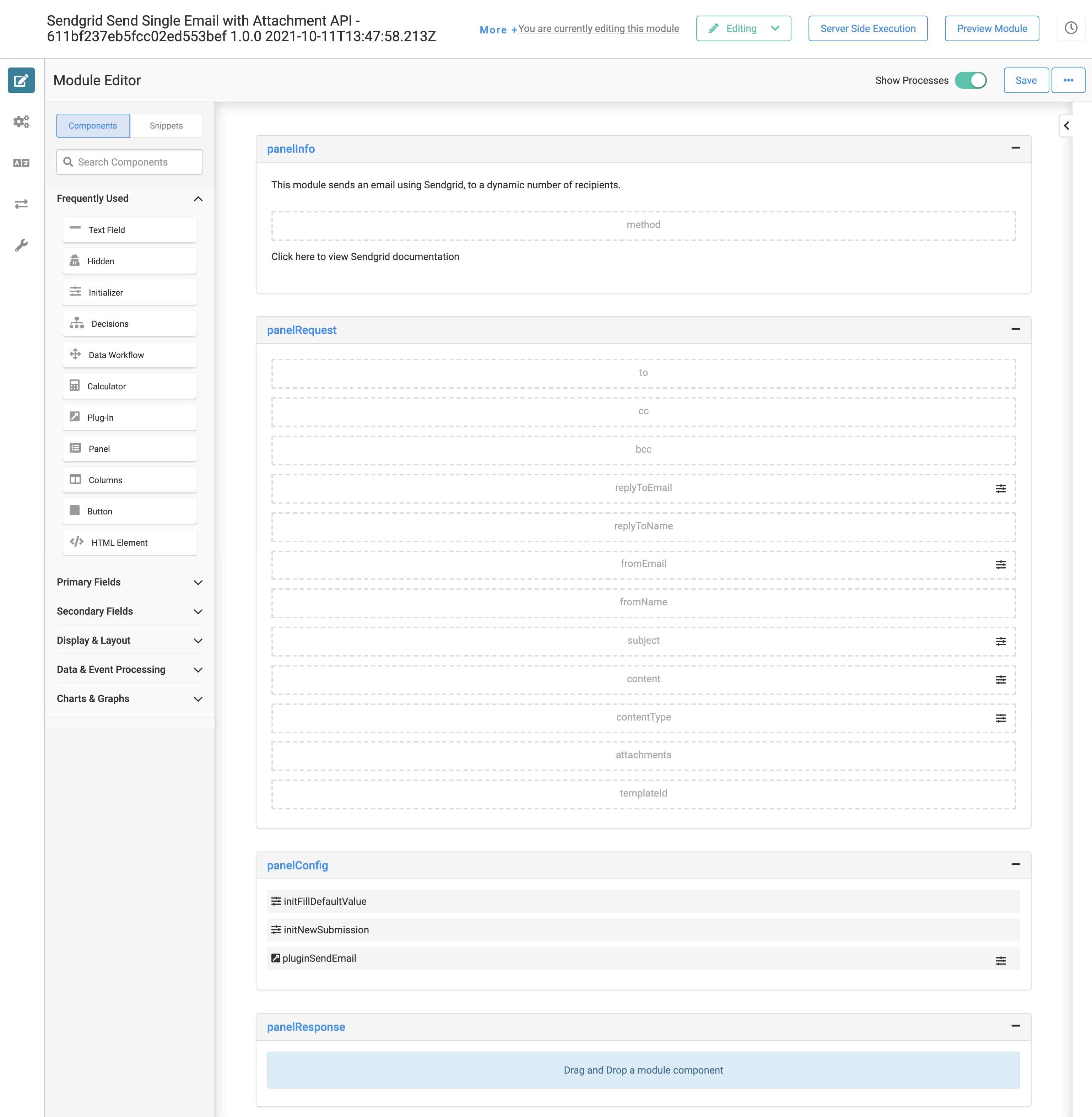Click the logic icon on content field
Screen dimensions: 1092x1117
(1001, 680)
